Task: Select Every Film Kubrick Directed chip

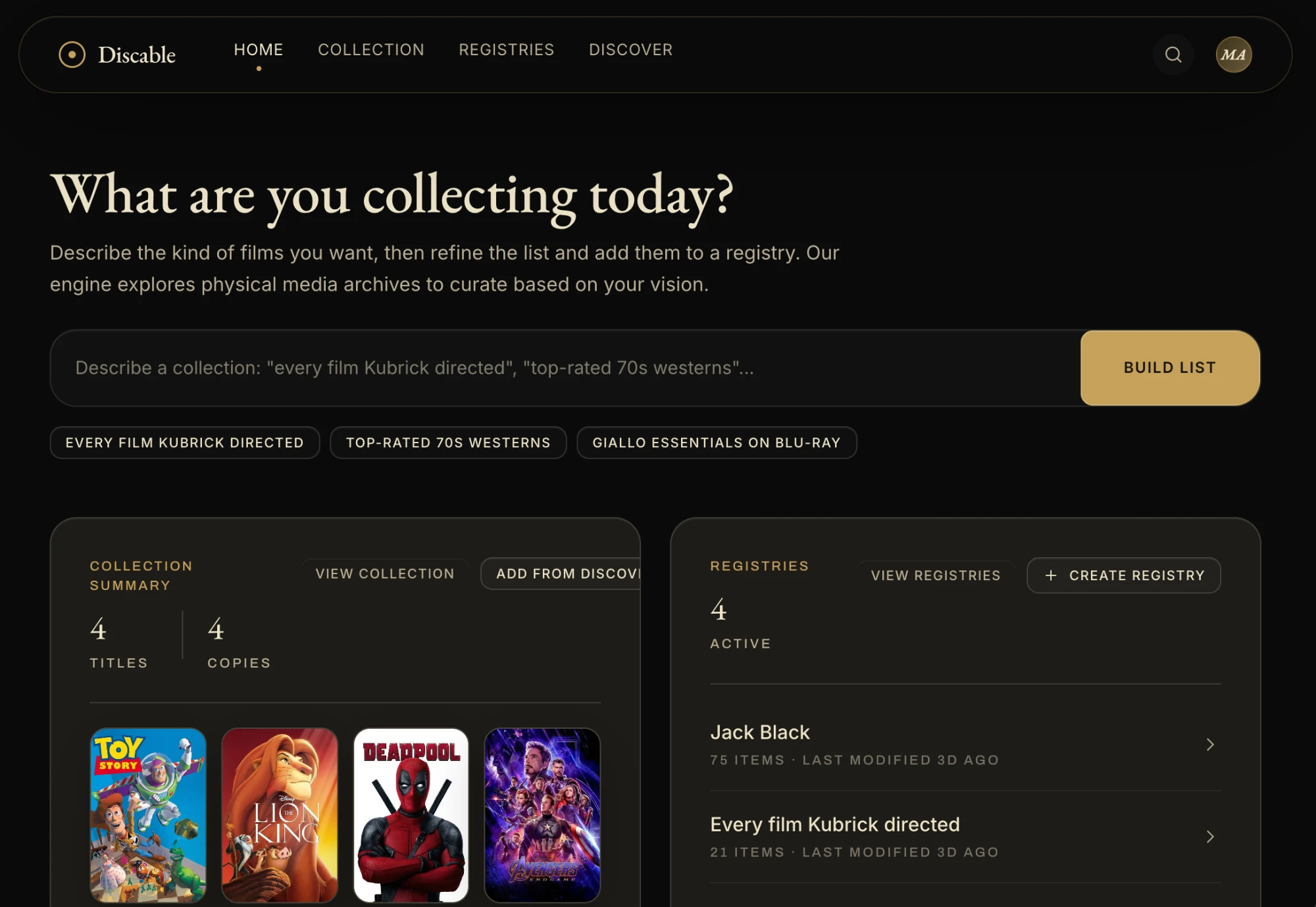Action: [x=185, y=443]
